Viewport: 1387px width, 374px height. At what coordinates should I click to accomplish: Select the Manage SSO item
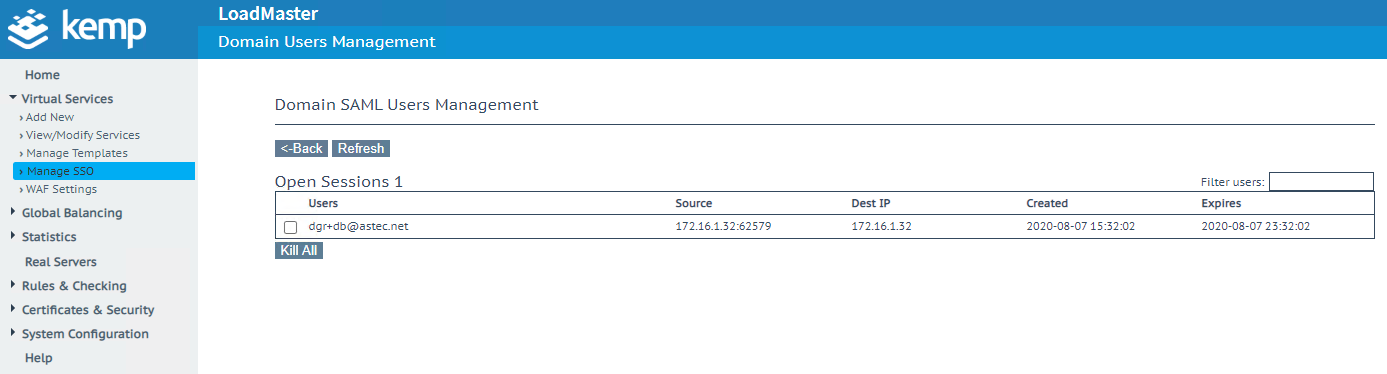pyautogui.click(x=104, y=171)
